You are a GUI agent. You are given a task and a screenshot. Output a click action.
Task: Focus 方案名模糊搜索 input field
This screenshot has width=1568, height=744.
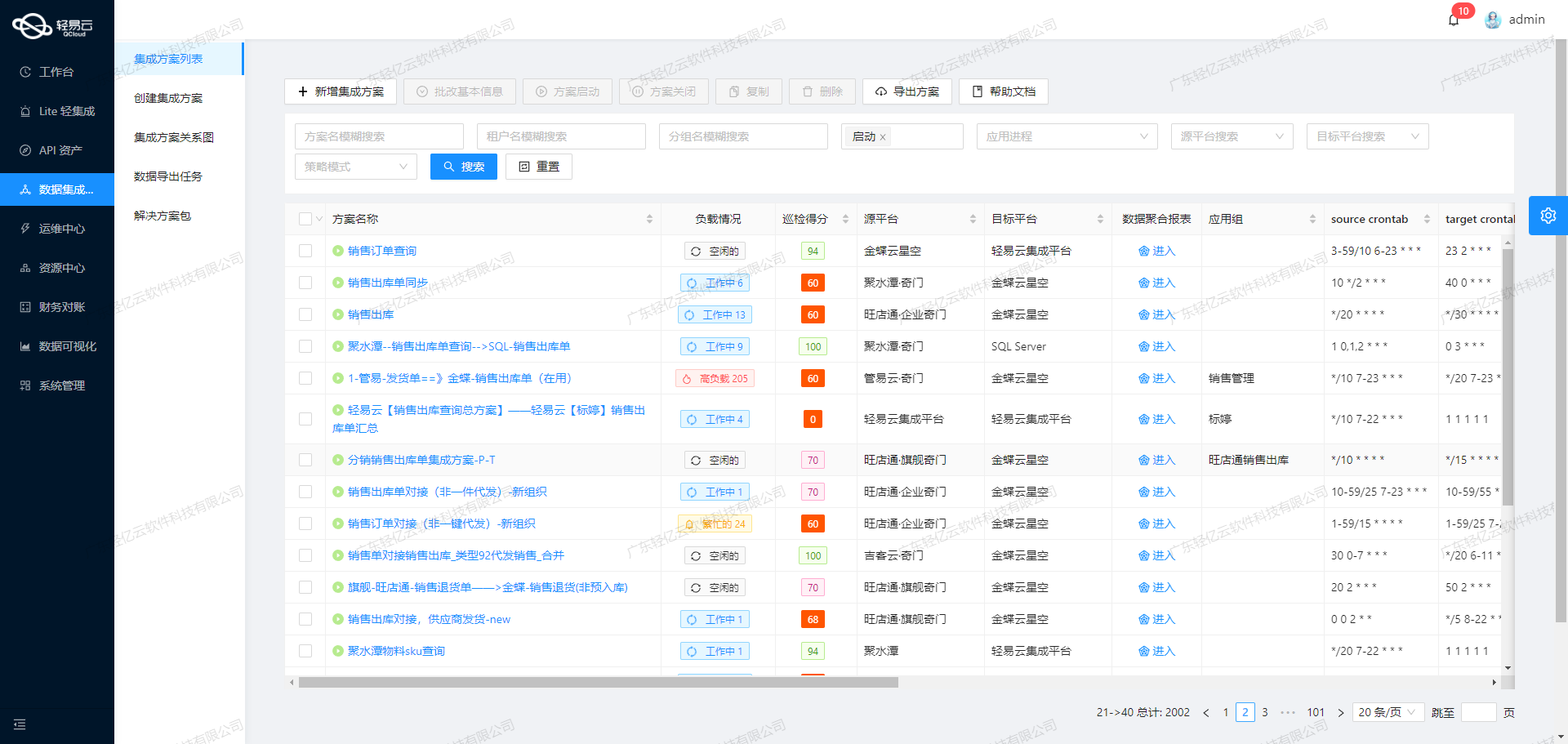pos(379,136)
